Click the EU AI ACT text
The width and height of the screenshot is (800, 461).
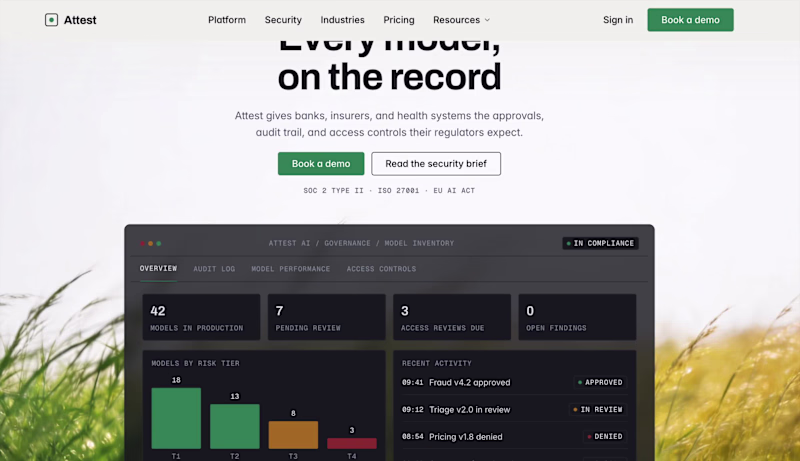pos(454,191)
